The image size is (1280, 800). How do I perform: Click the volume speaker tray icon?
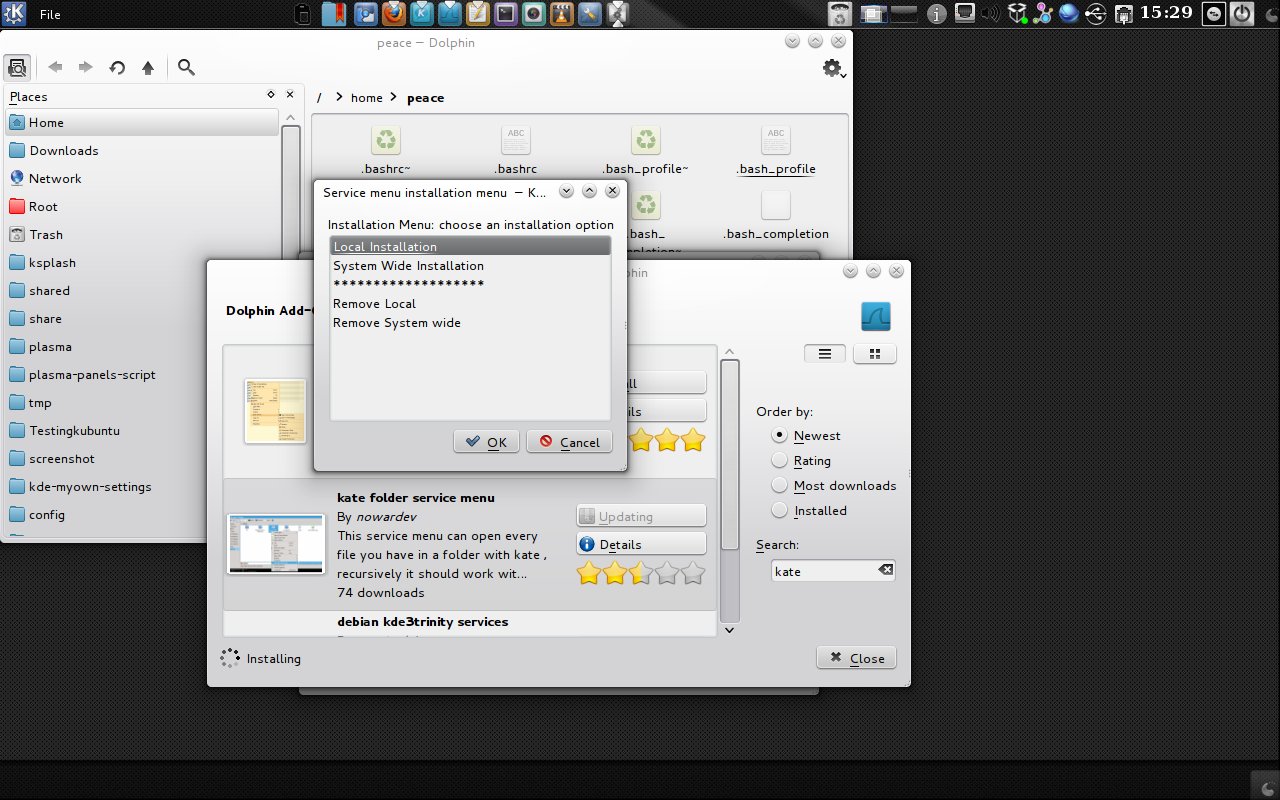991,14
